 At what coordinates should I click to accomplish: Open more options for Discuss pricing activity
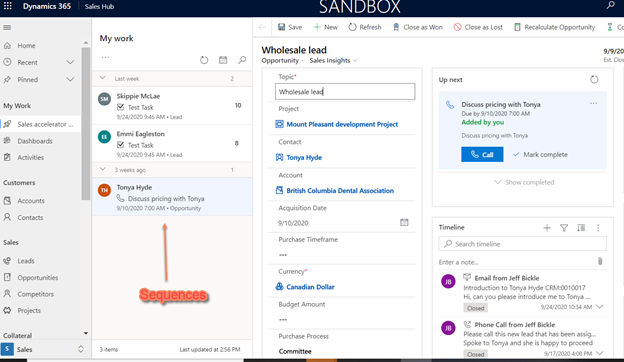click(x=593, y=103)
